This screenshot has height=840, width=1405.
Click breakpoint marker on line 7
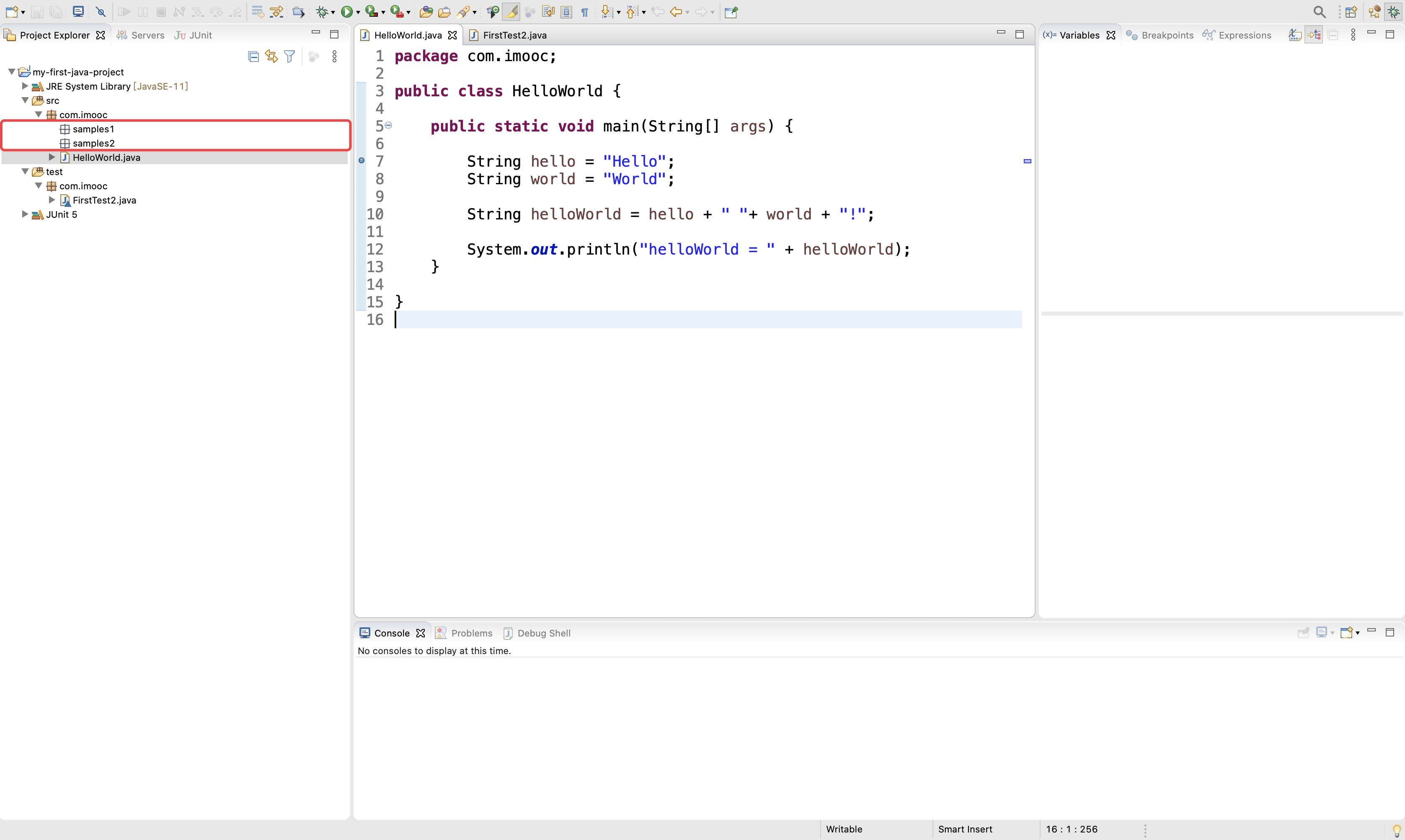point(361,161)
